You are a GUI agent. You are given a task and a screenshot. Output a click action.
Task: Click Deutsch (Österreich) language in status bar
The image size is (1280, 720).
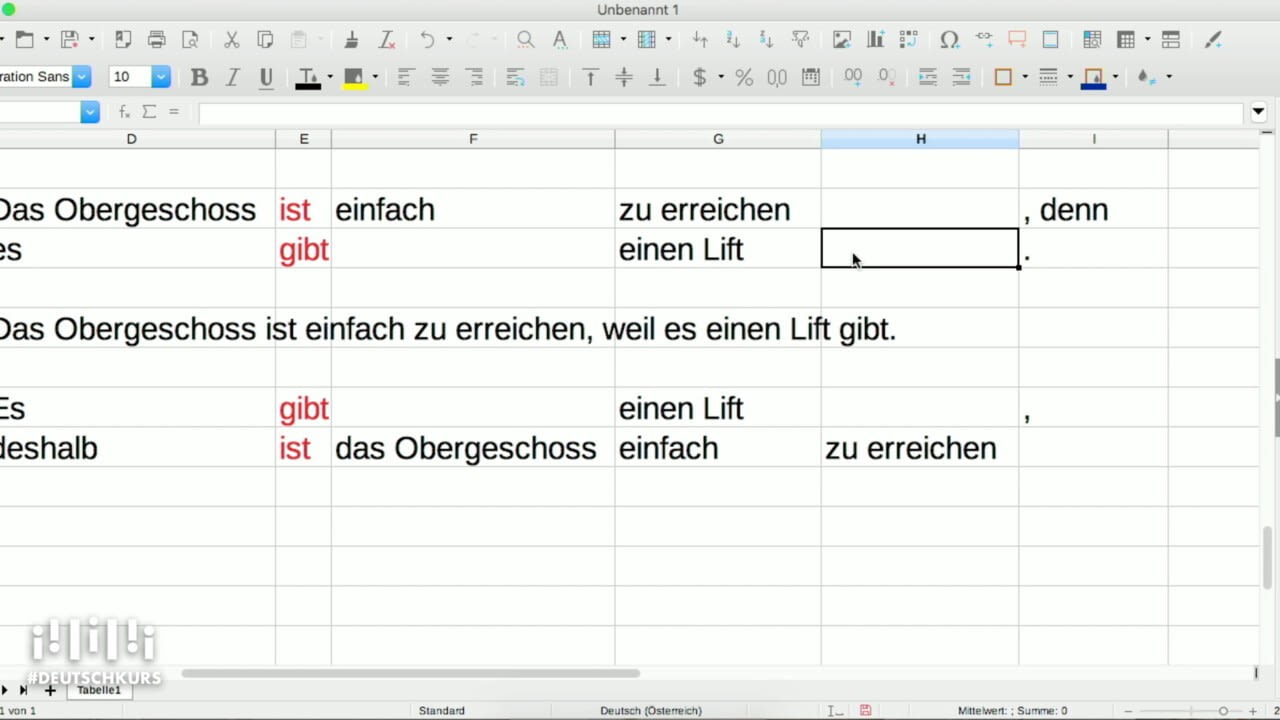point(650,710)
